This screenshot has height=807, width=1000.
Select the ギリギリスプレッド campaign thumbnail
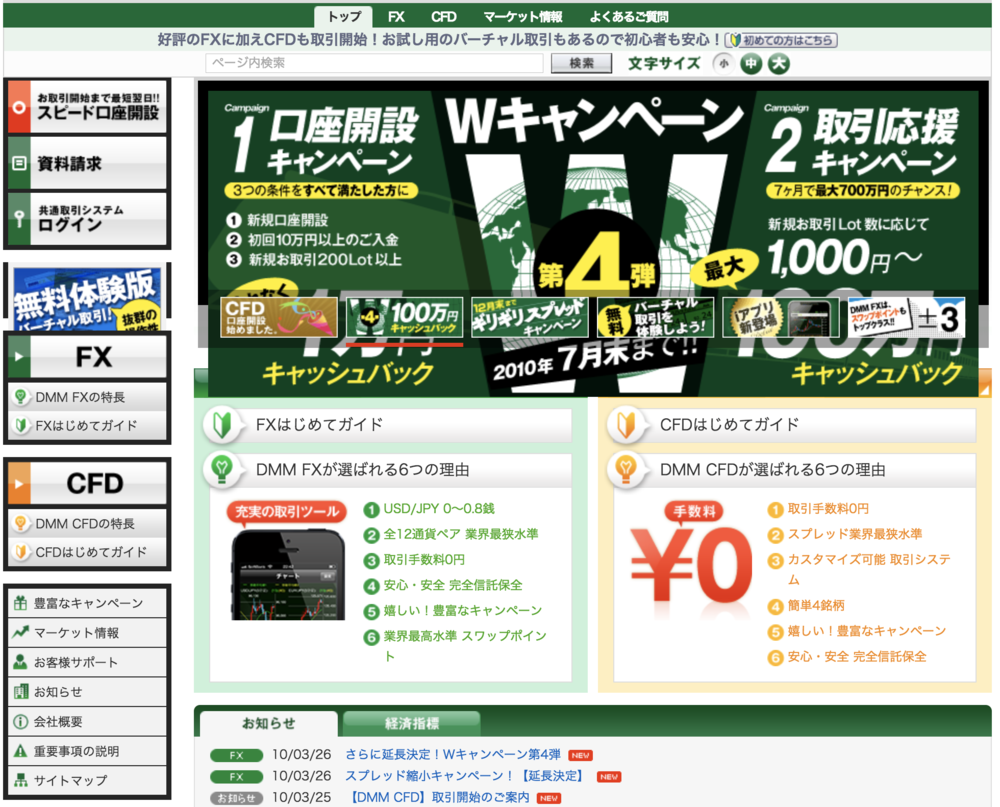point(529,317)
